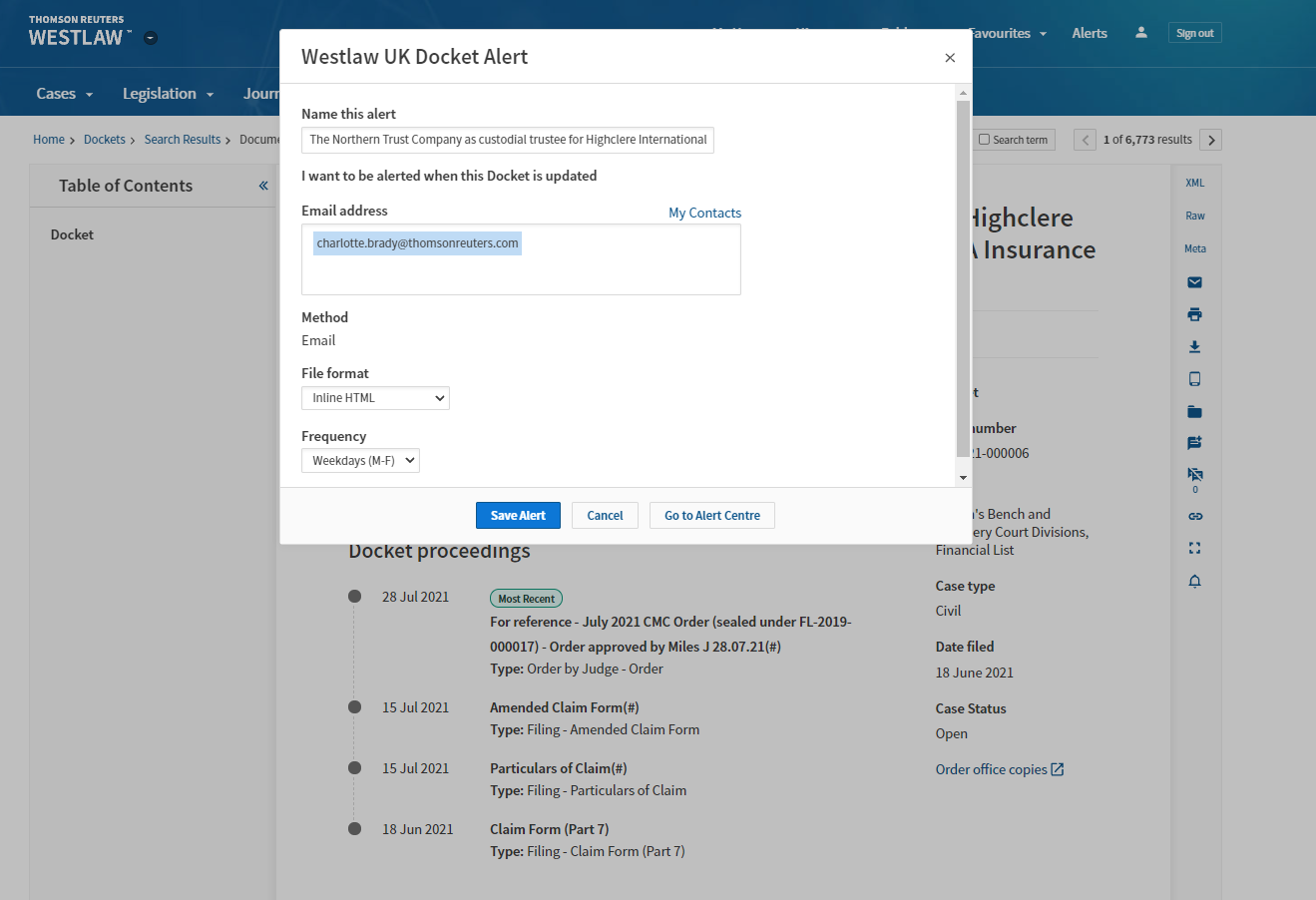The image size is (1316, 900).
Task: Click the hidden annotations flag icon
Action: tap(1195, 475)
